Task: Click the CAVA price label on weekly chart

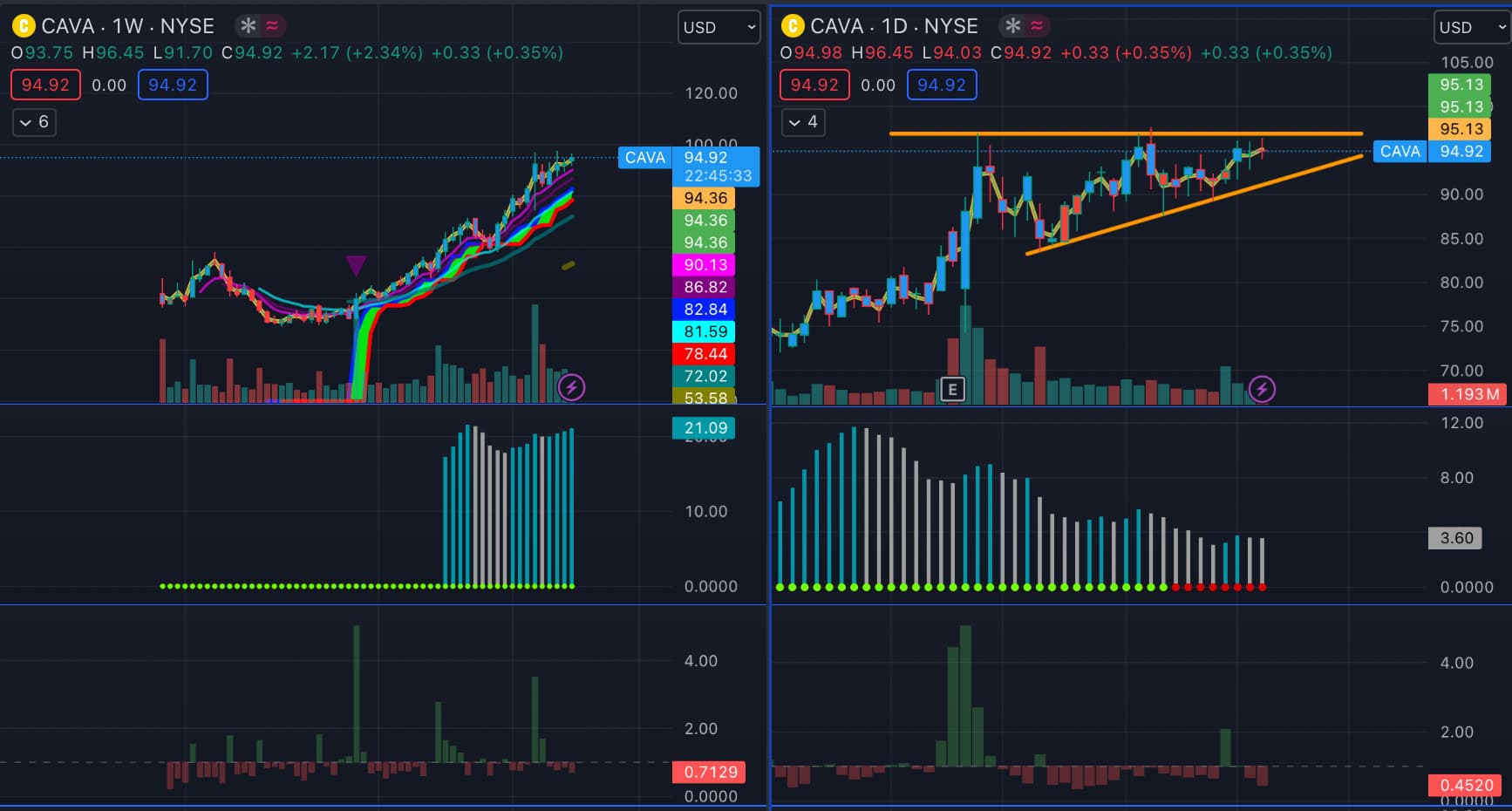Action: [x=645, y=158]
